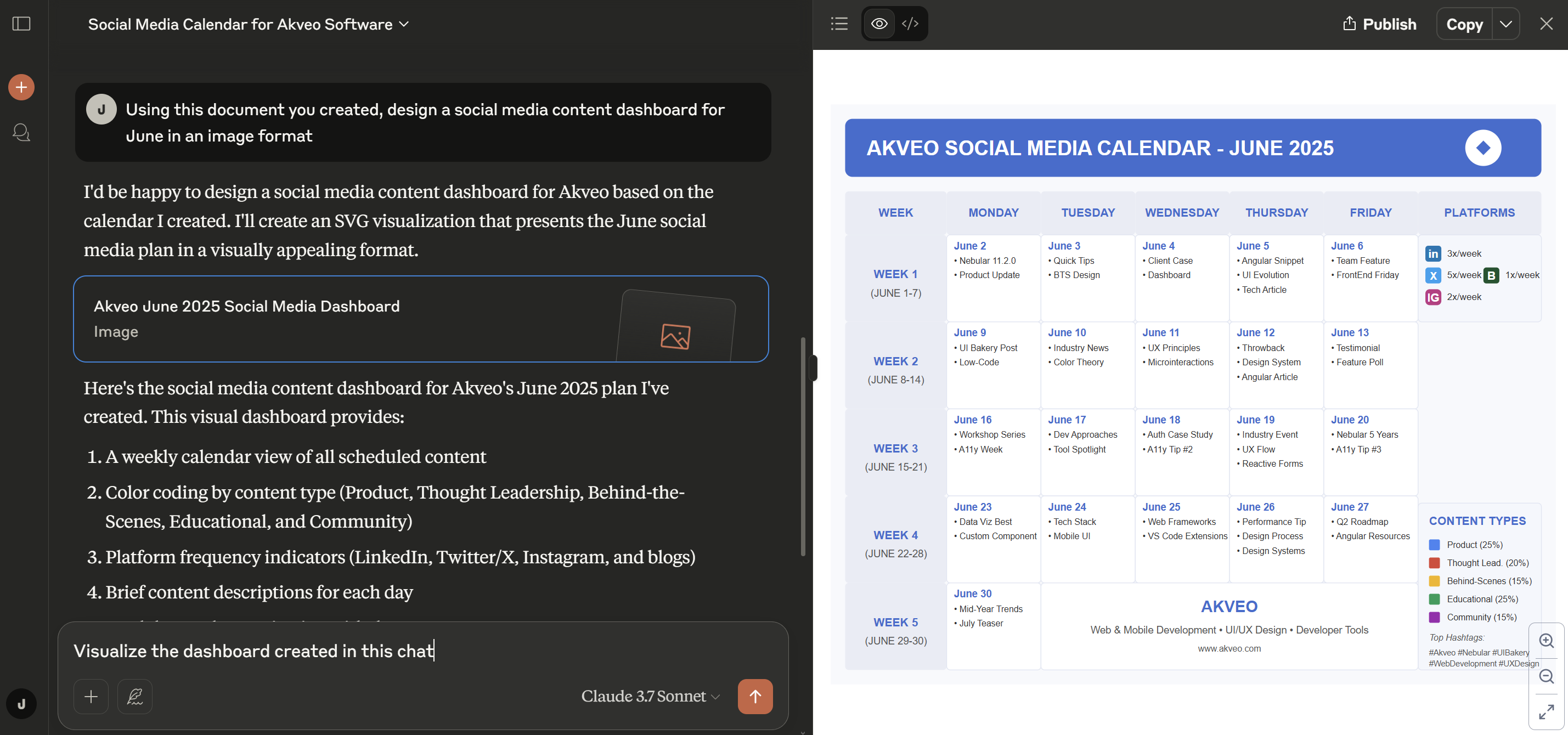Click the Educational green swatch

point(1434,599)
